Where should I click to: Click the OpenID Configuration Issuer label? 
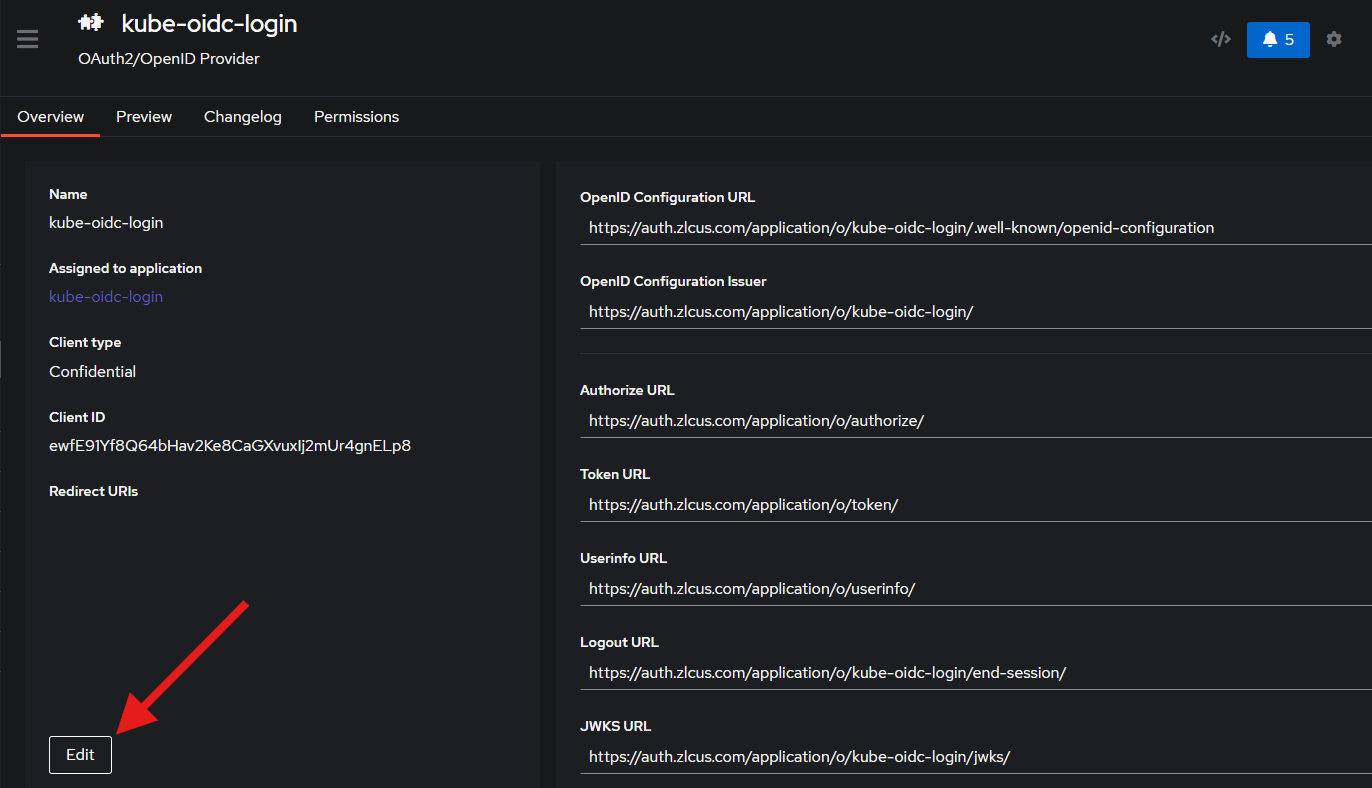[673, 281]
